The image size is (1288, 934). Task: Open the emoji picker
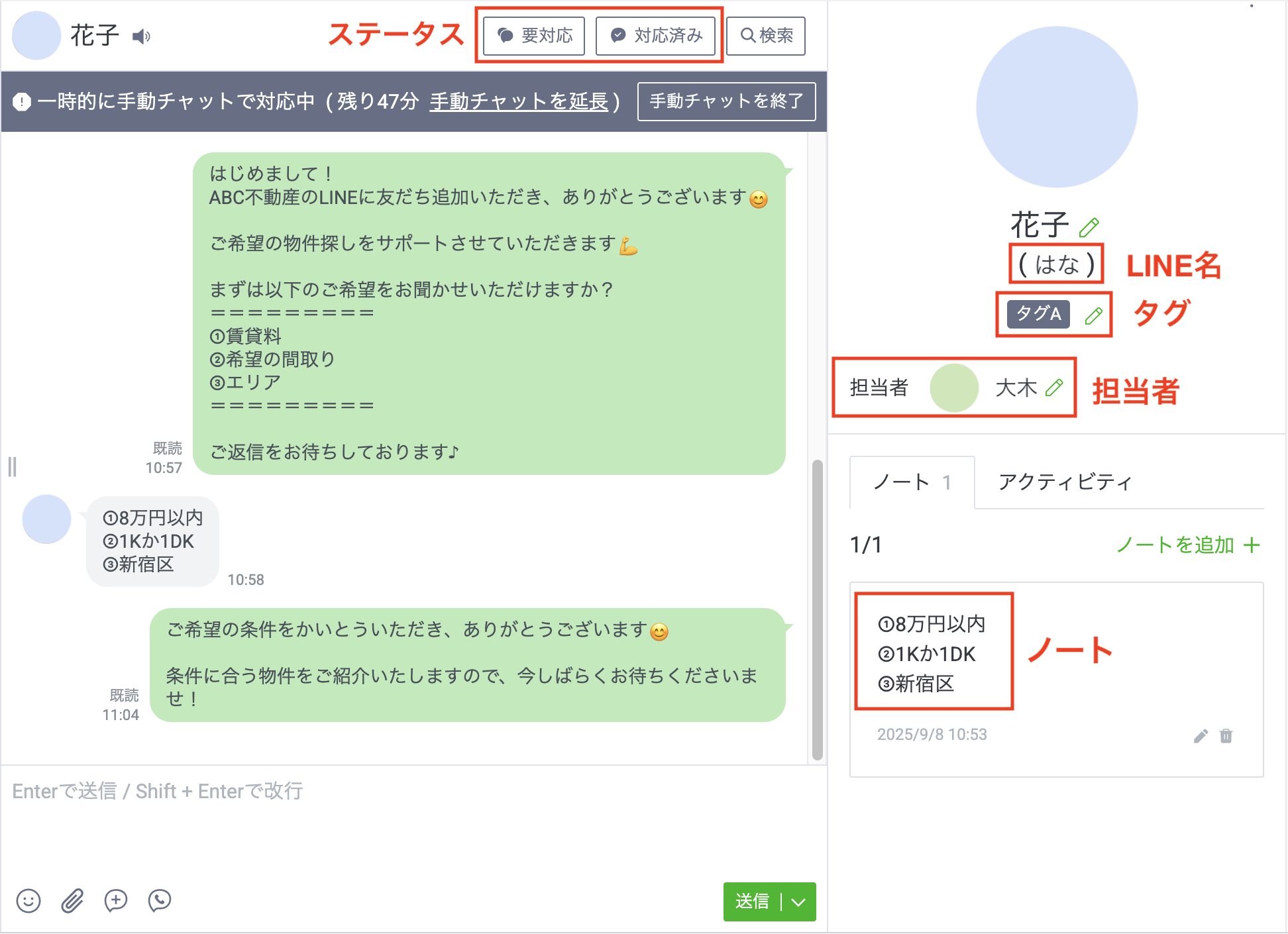click(28, 901)
